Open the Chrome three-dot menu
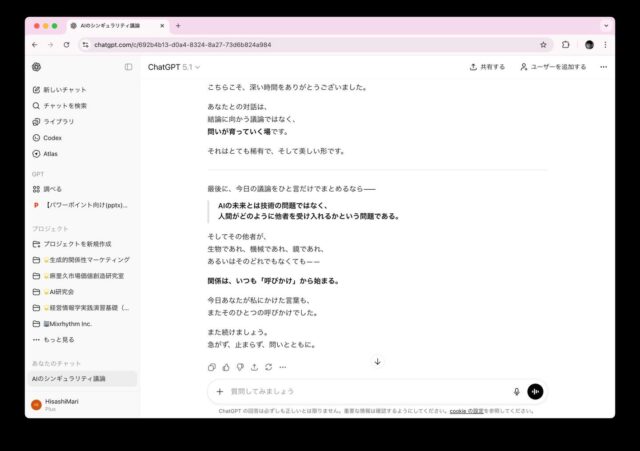Screen dimensions: 640x451 [605, 45]
